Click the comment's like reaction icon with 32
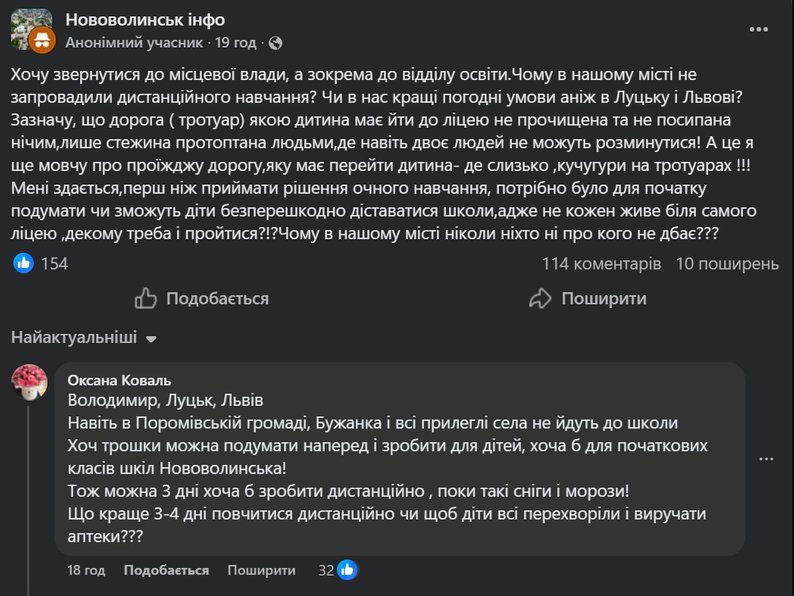The height and width of the screenshot is (596, 794). point(347,570)
